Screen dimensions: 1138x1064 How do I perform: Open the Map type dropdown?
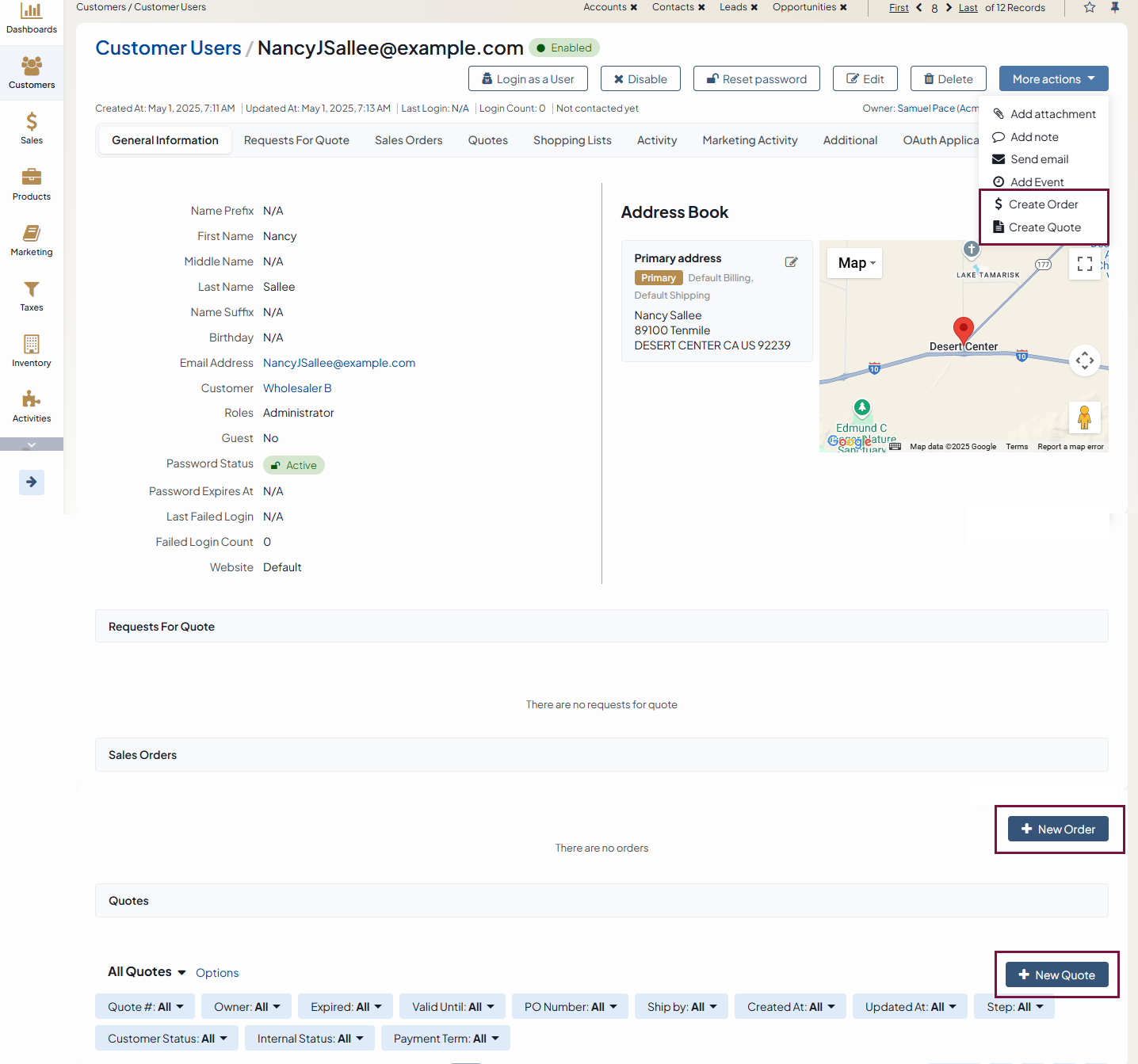pyautogui.click(x=855, y=263)
